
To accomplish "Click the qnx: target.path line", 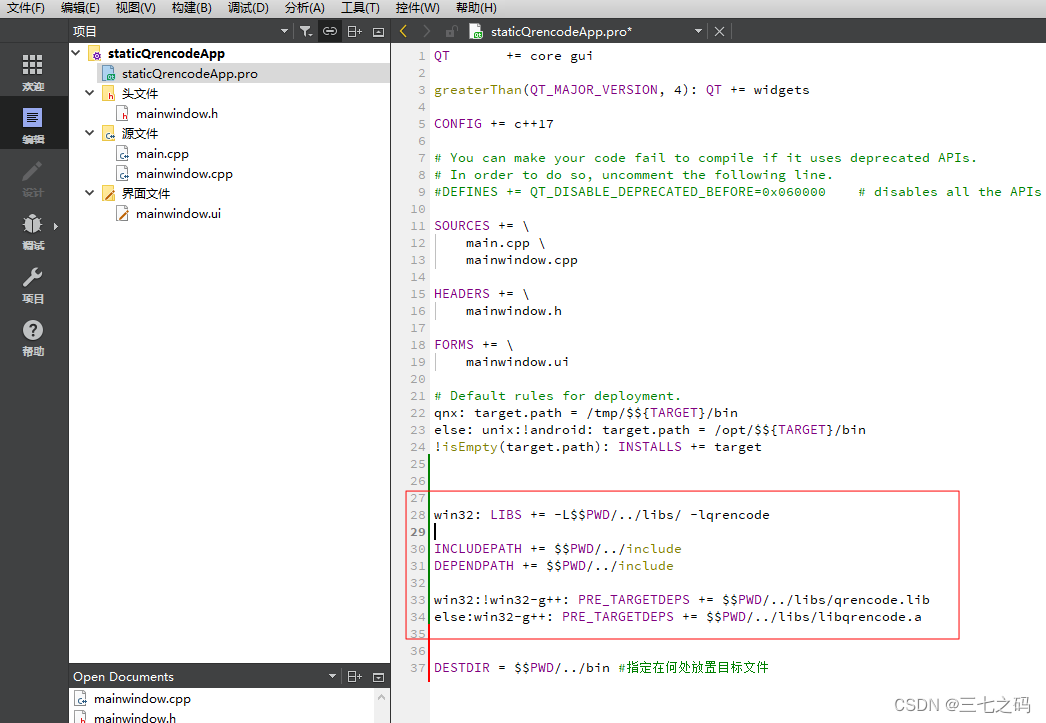I will [x=586, y=413].
